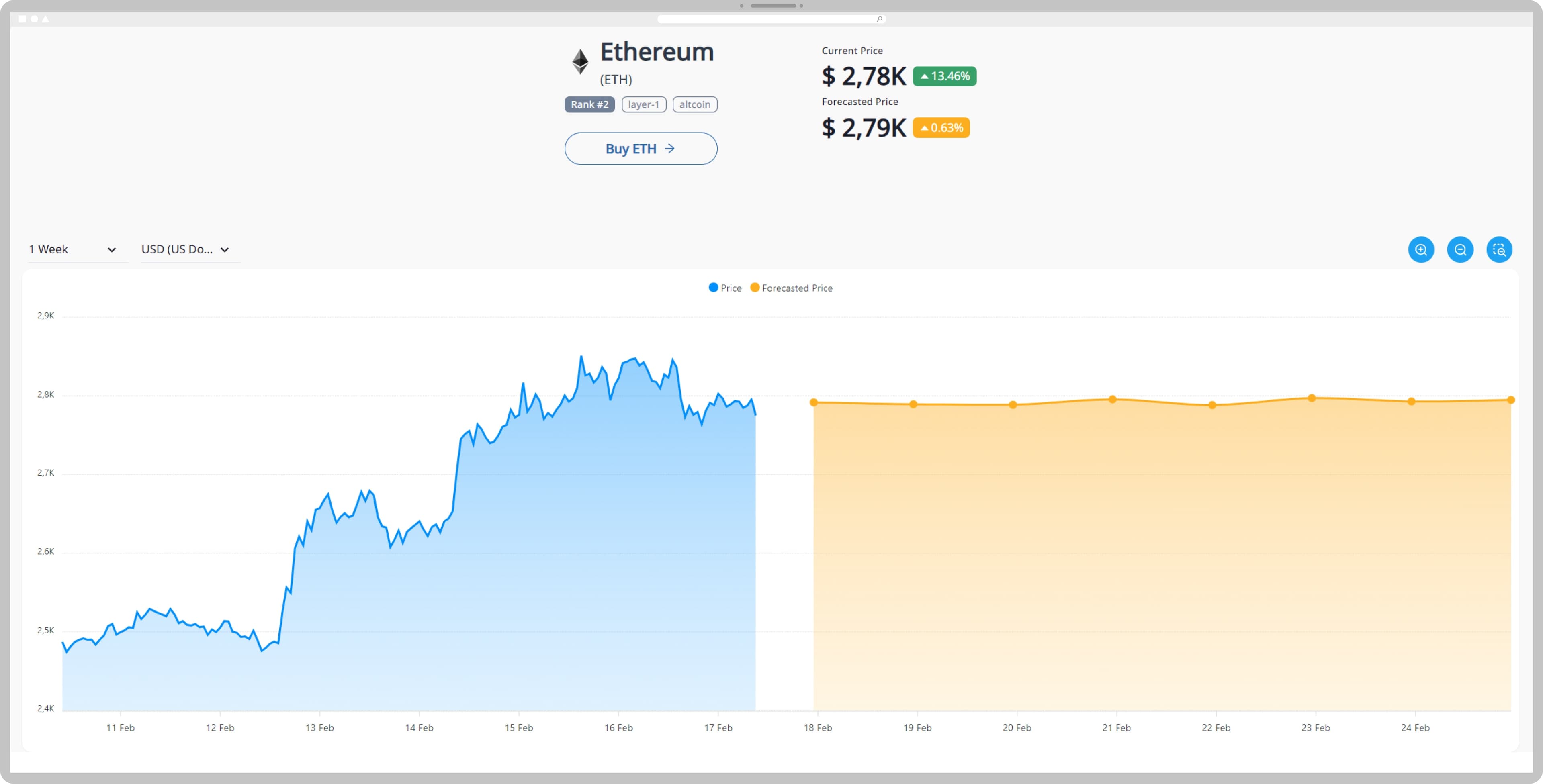
Task: Click the green 13.46% change badge
Action: coord(944,76)
